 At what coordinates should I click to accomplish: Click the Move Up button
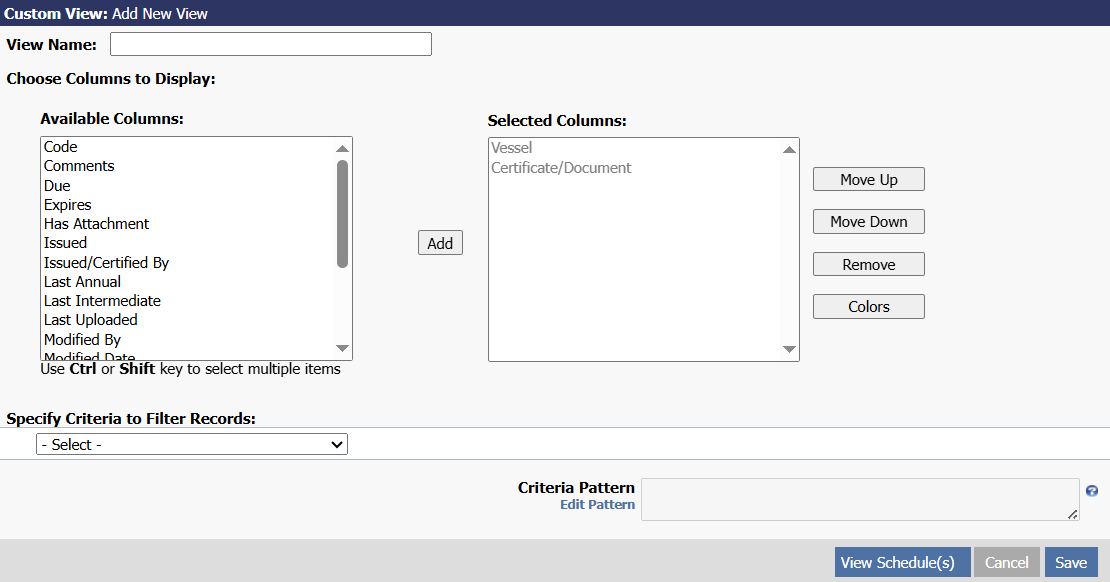point(868,180)
